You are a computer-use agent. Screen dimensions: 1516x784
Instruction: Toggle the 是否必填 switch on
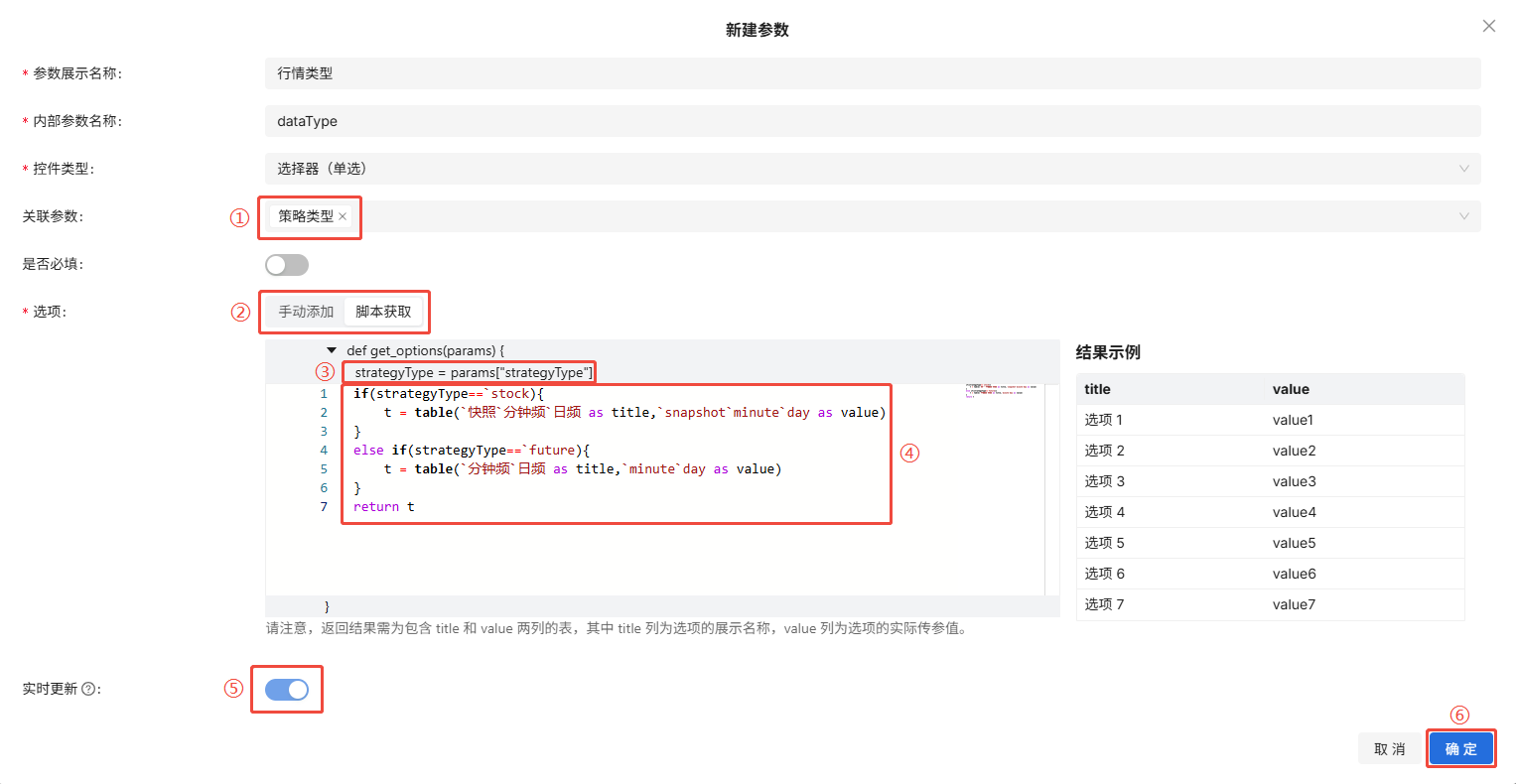[x=286, y=265]
